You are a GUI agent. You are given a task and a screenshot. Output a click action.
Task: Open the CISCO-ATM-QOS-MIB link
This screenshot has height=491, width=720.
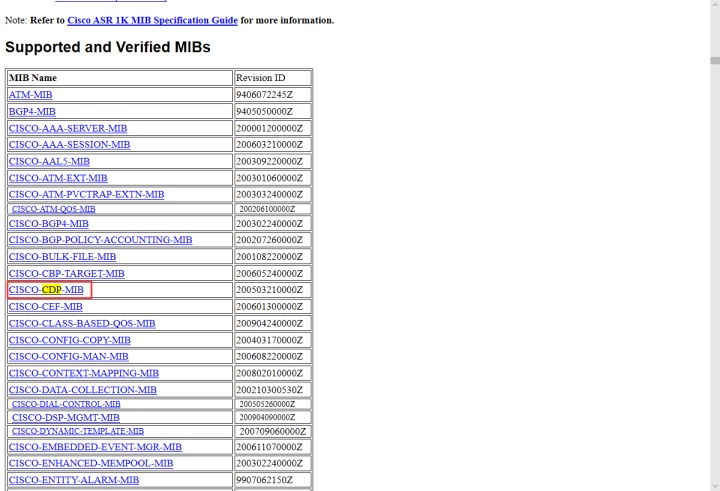(54, 209)
